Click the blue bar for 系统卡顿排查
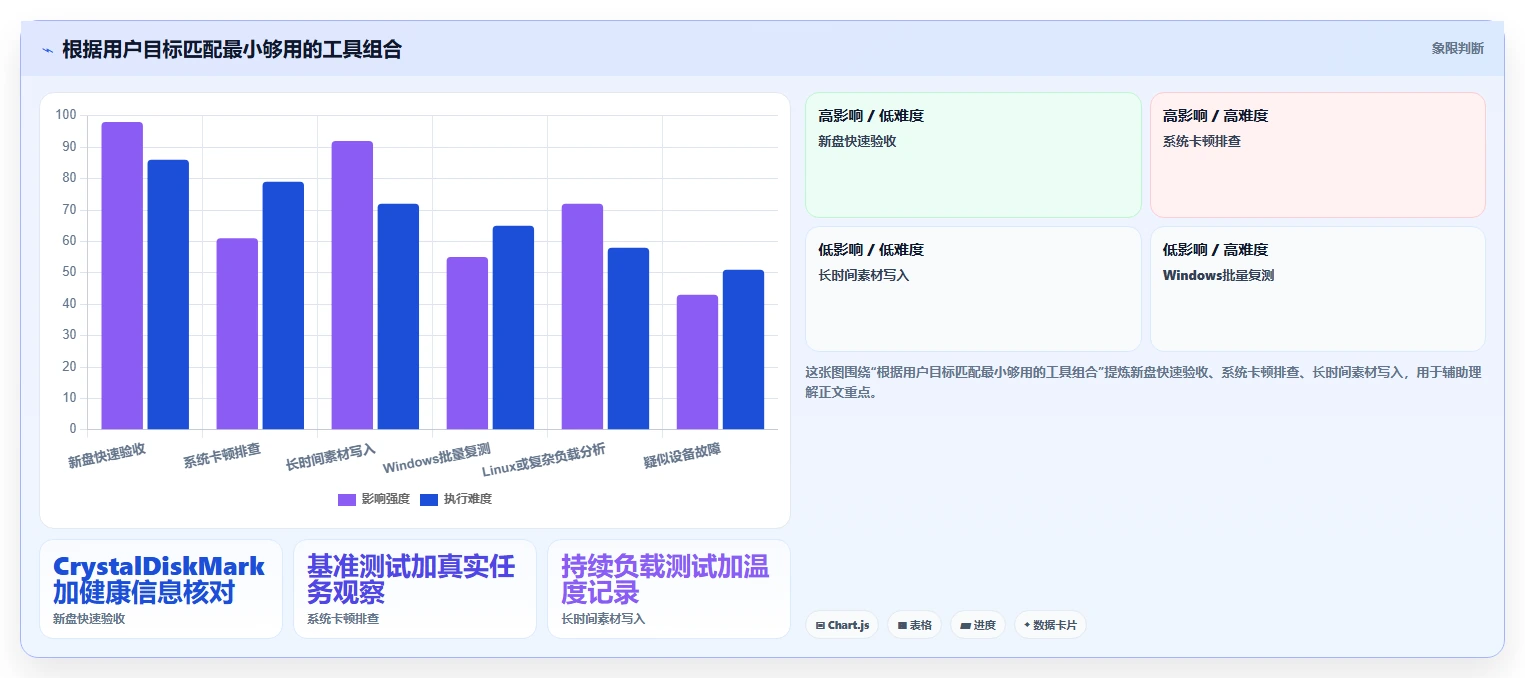Screen dimensions: 1525x678 tap(283, 306)
